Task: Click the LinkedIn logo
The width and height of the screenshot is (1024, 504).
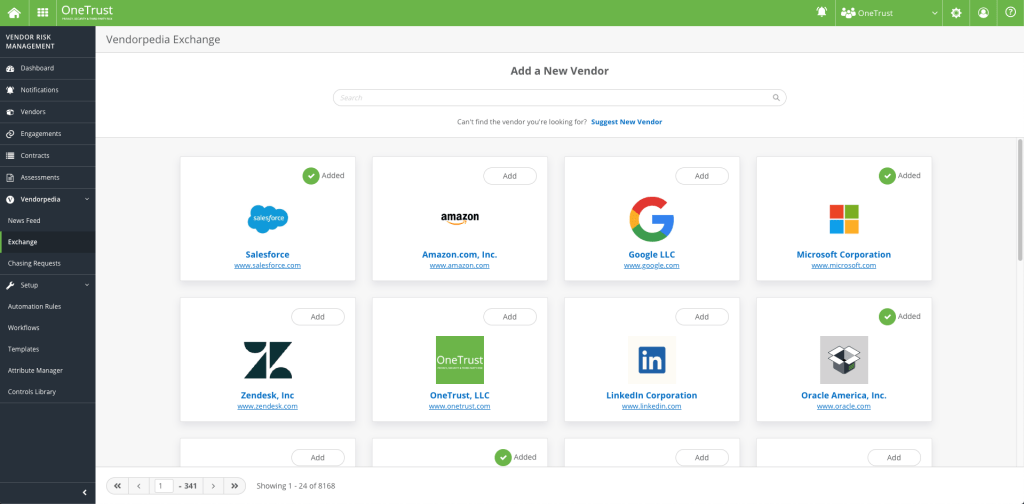Action: 652,360
